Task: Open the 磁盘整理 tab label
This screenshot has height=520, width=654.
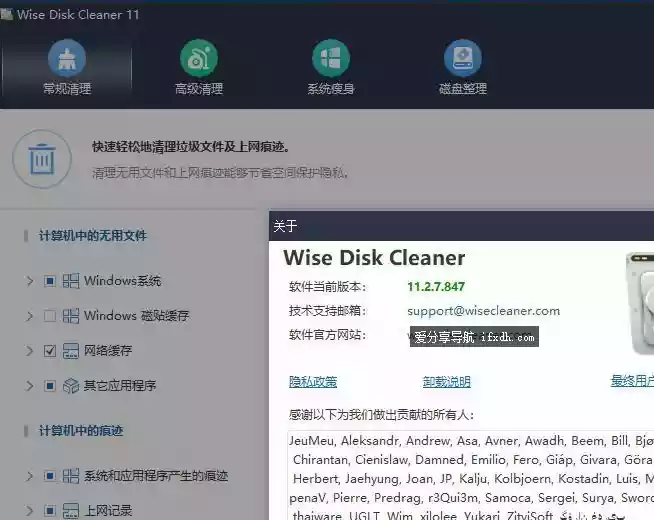Action: (462, 89)
